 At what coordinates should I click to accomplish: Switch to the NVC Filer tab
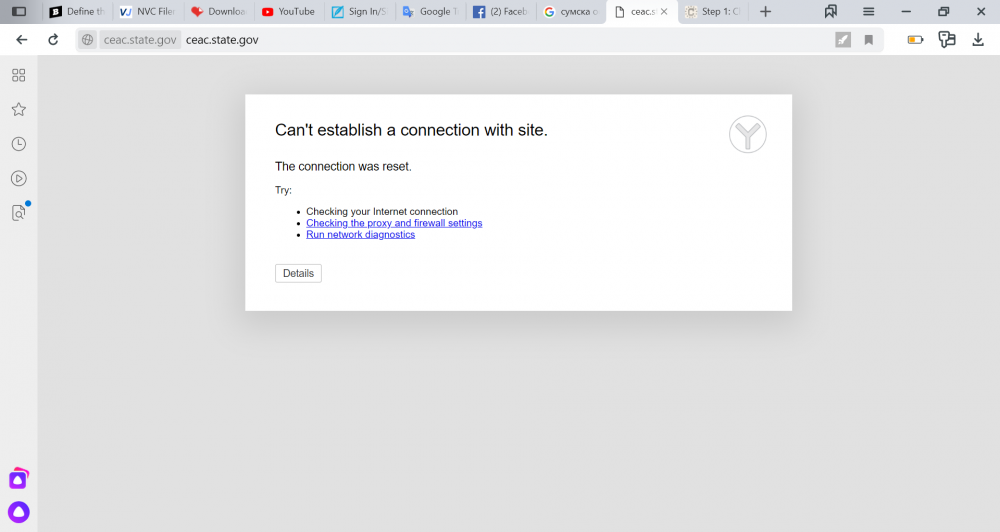coord(146,12)
